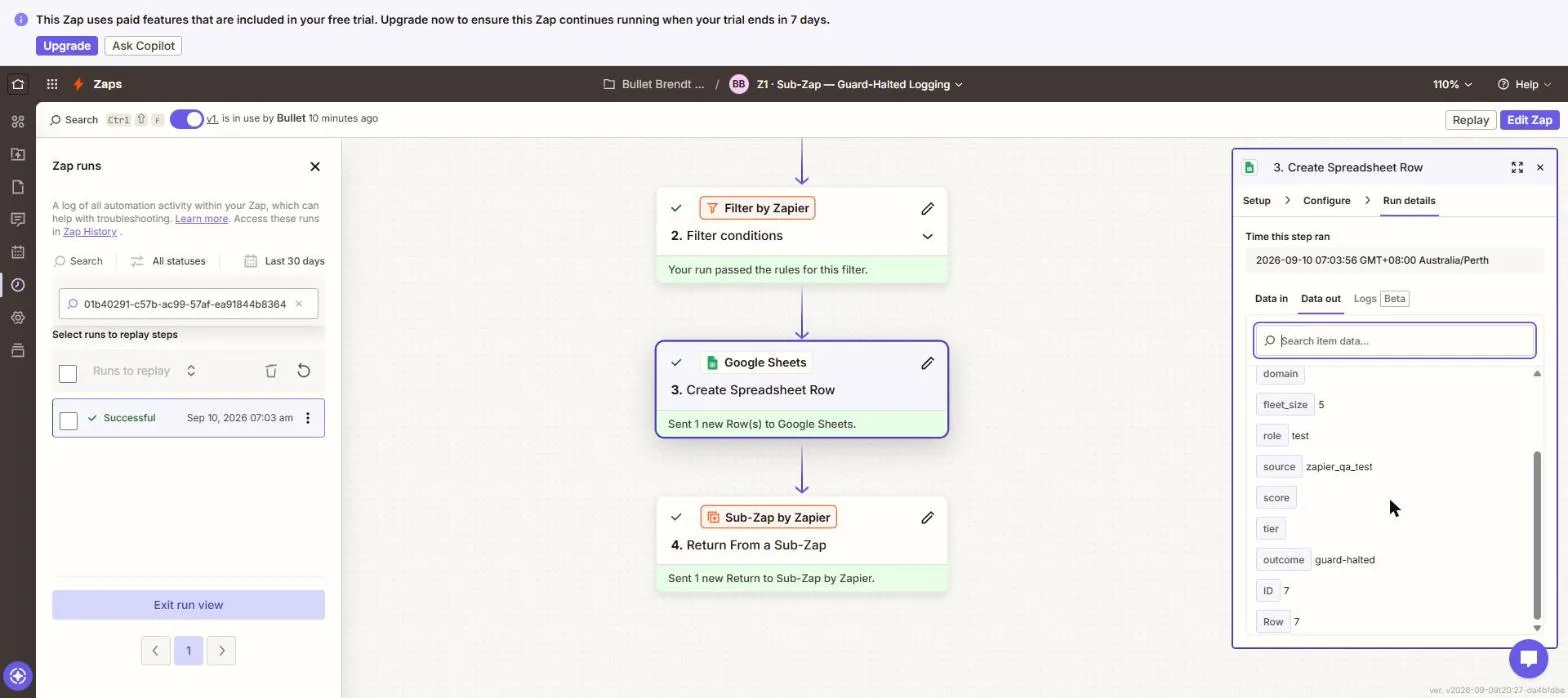Open the Zap runs clock icon in the sidebar
The height and width of the screenshot is (698, 1568).
coord(17,285)
